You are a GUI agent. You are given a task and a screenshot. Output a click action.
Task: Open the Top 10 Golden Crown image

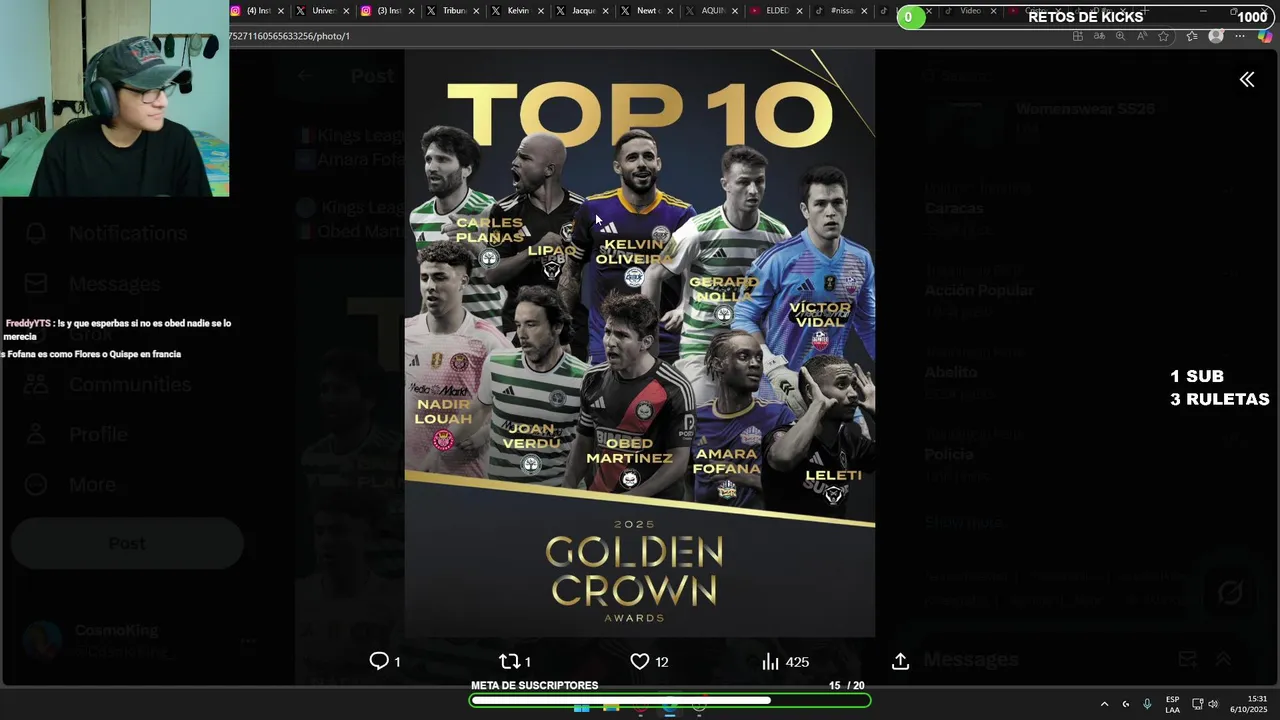pyautogui.click(x=640, y=343)
